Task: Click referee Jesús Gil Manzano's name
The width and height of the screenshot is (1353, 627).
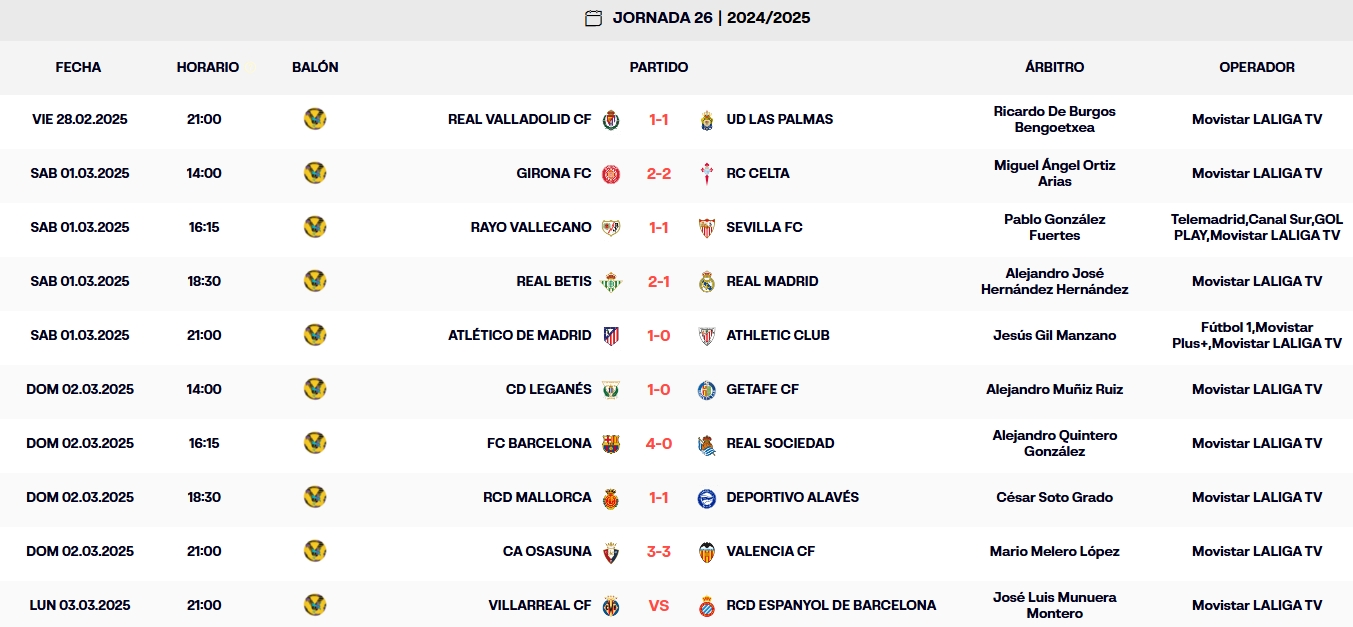Action: [x=1054, y=335]
